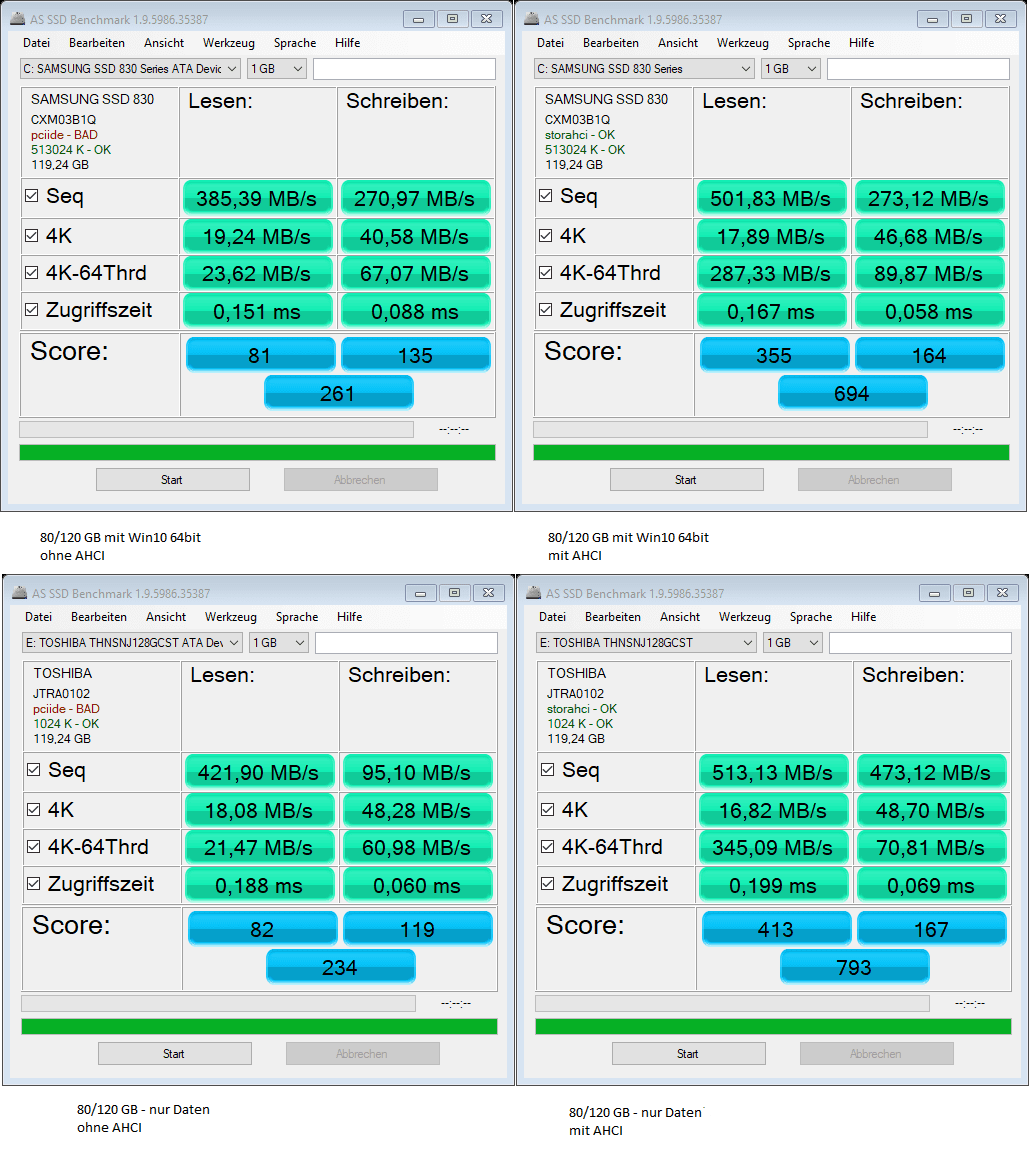The image size is (1030, 1152).
Task: Click the AS SSD app icon in the Toshiba pciide window
Action: tap(20, 593)
